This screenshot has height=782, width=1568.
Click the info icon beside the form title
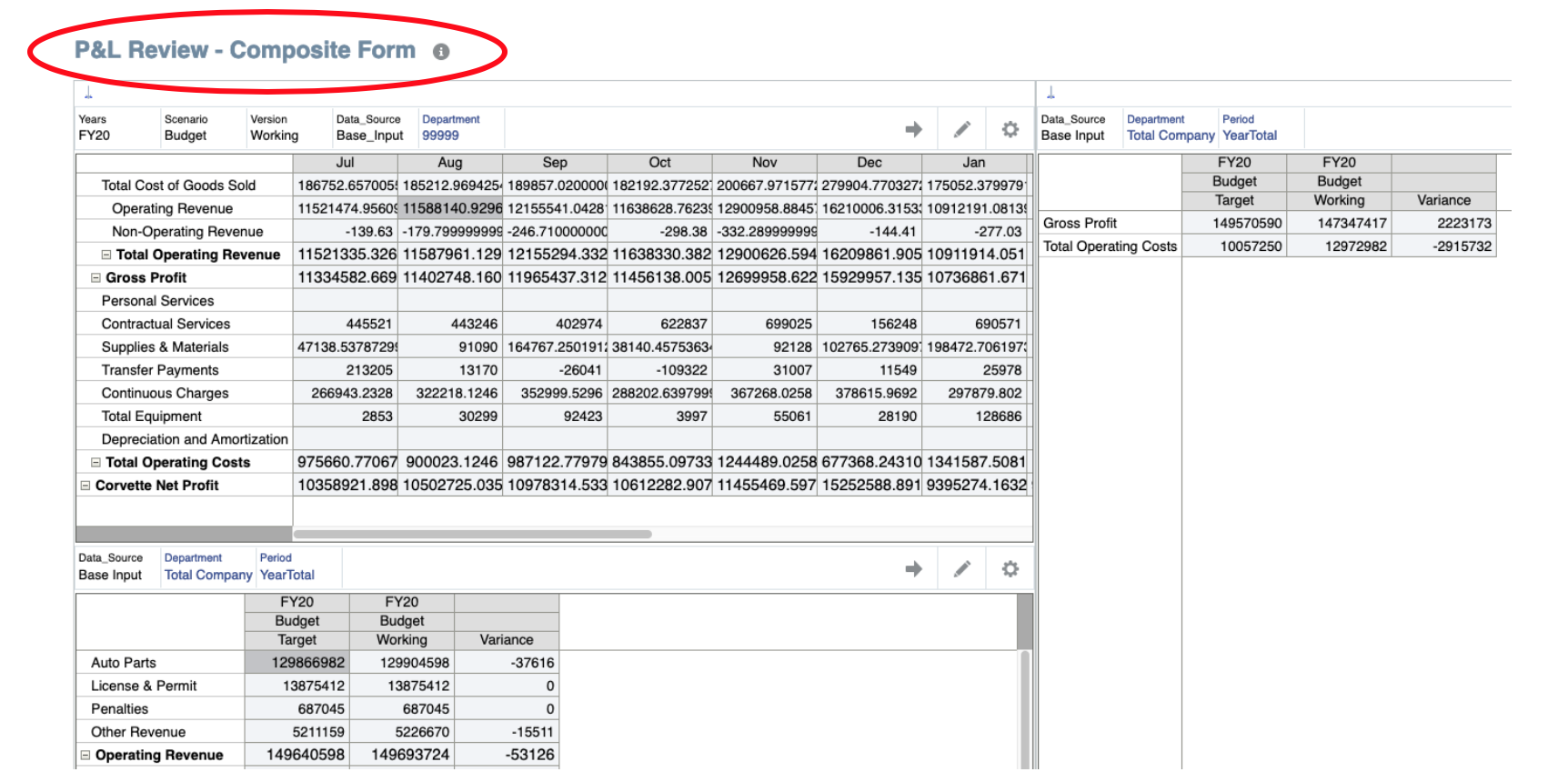pyautogui.click(x=441, y=52)
